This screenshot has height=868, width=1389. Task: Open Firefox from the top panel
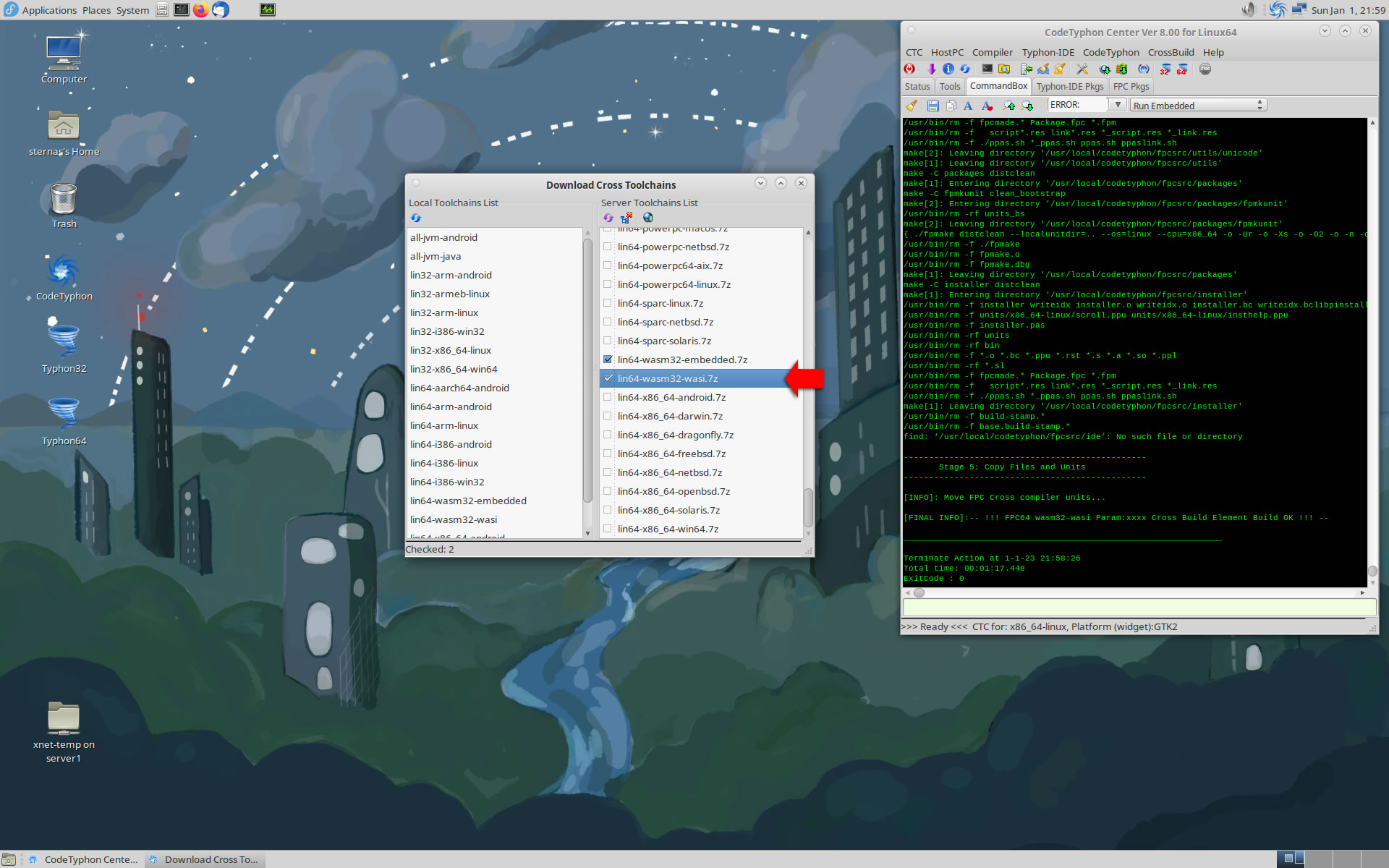(x=201, y=9)
